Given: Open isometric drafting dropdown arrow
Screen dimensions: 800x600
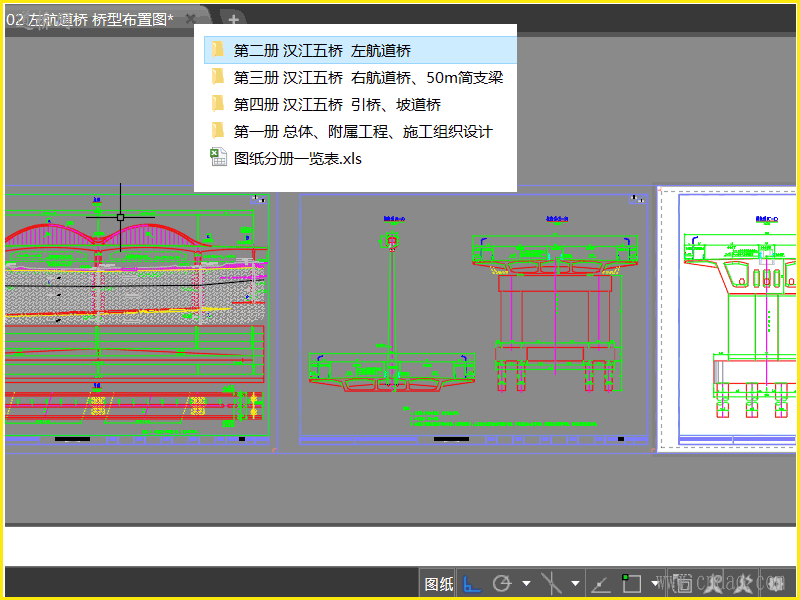Looking at the screenshot, I should [x=575, y=583].
